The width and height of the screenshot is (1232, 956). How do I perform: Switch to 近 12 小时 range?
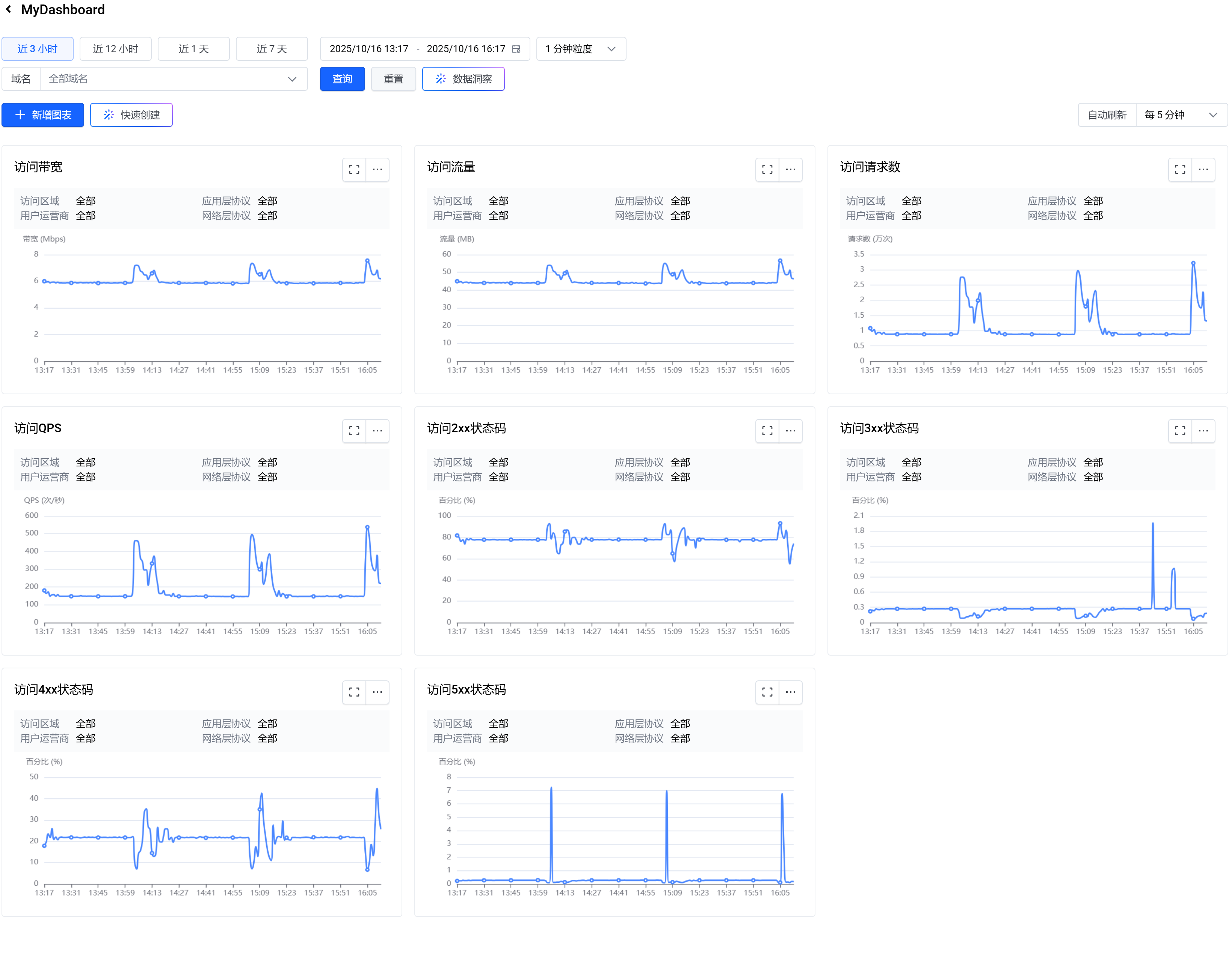(115, 49)
